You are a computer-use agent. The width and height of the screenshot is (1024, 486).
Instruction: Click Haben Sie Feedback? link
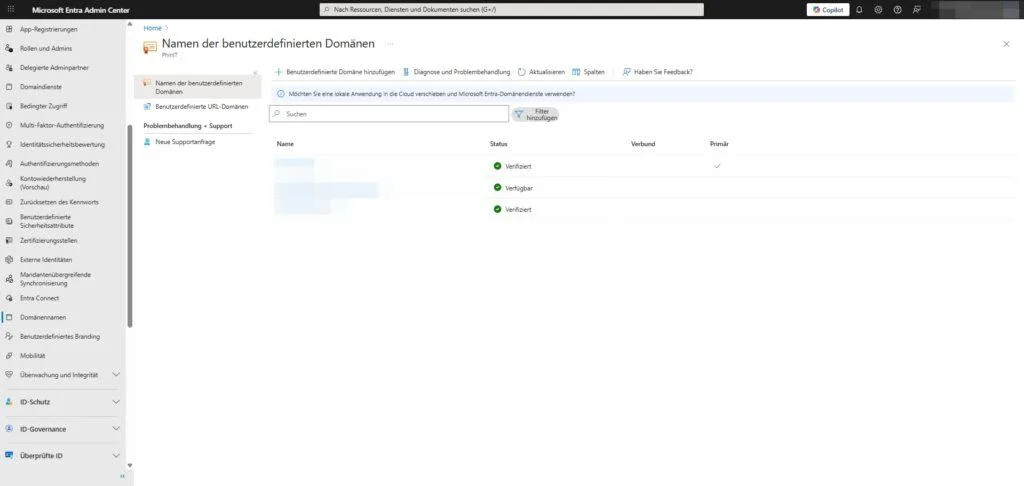pos(657,72)
